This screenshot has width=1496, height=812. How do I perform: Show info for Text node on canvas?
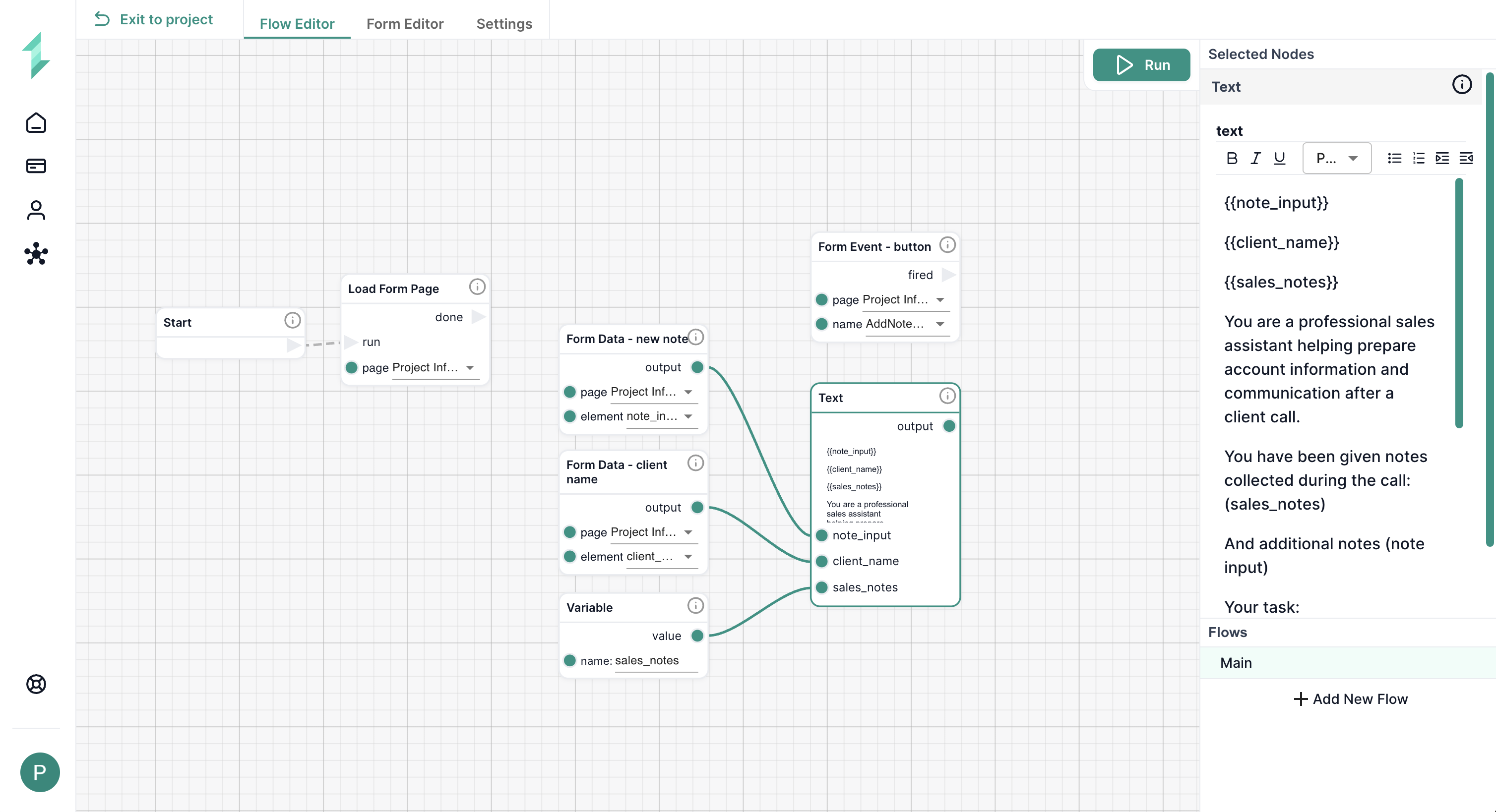(x=947, y=396)
